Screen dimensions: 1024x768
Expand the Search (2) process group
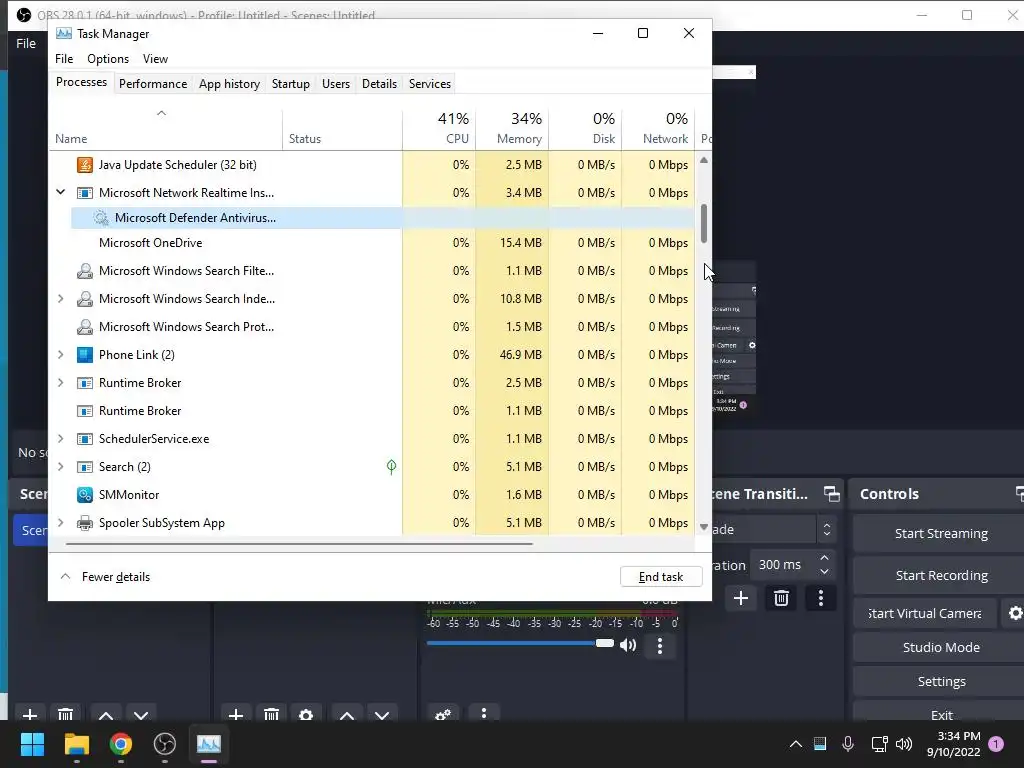tap(61, 466)
